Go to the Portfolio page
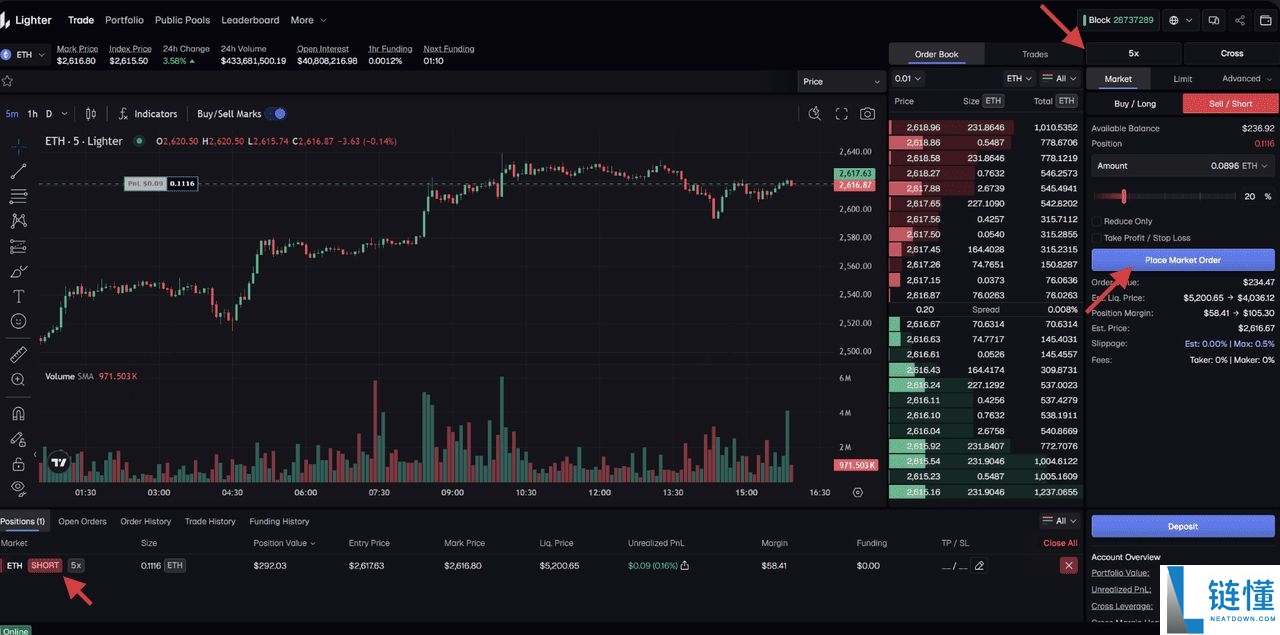Image resolution: width=1280 pixels, height=635 pixels. click(x=124, y=20)
